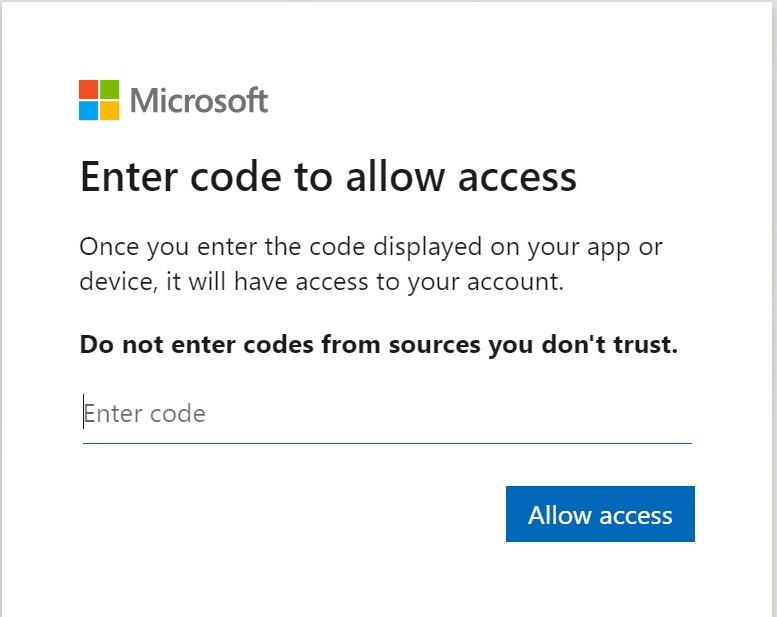This screenshot has width=777, height=617.
Task: Click the bold warning about untrusted sources
Action: click(379, 345)
